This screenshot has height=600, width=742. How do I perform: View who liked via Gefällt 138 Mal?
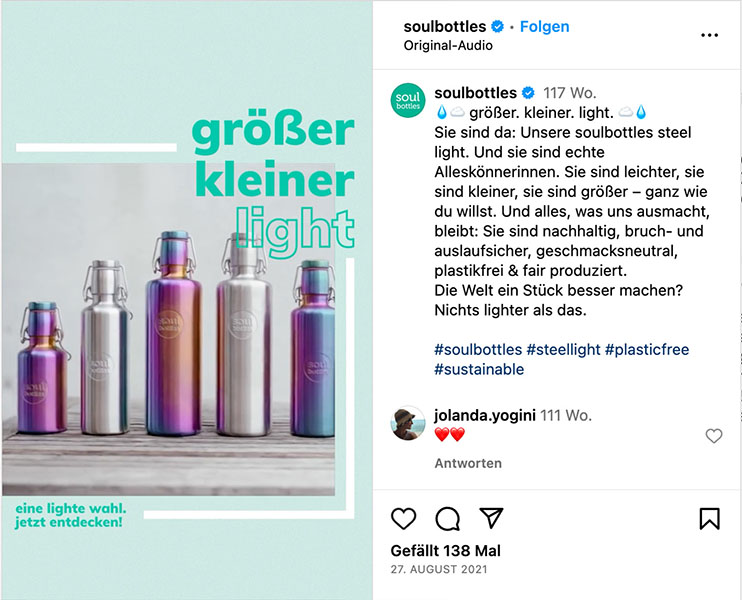tap(445, 550)
